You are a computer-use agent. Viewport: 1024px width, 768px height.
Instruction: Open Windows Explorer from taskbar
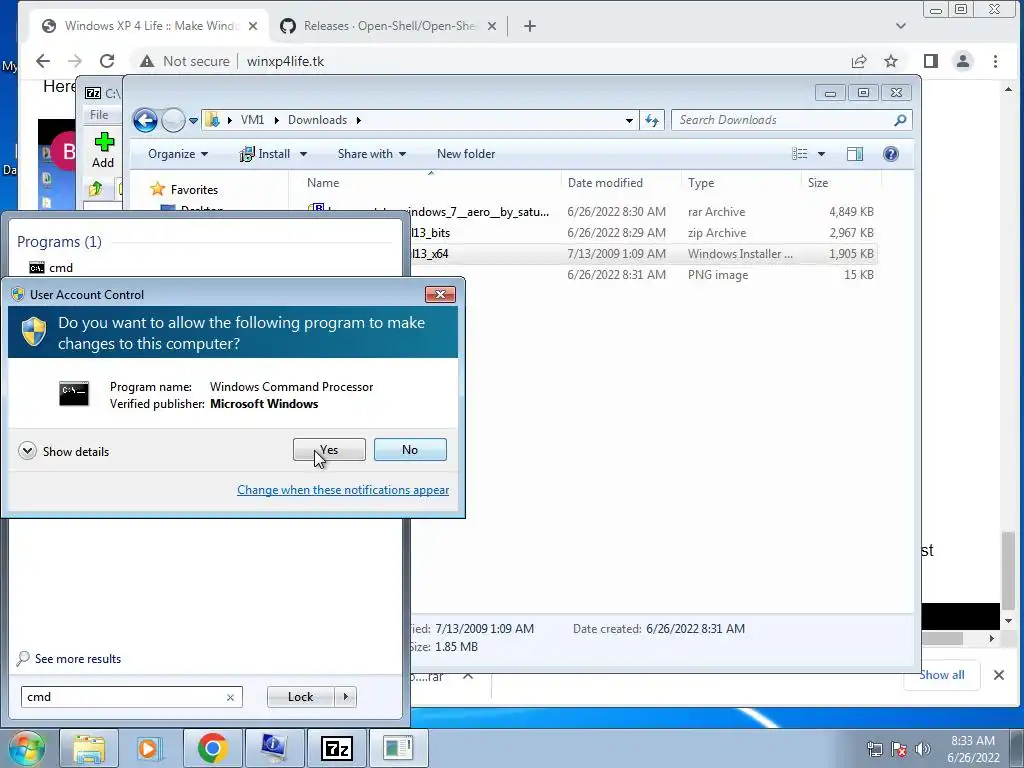(89, 748)
